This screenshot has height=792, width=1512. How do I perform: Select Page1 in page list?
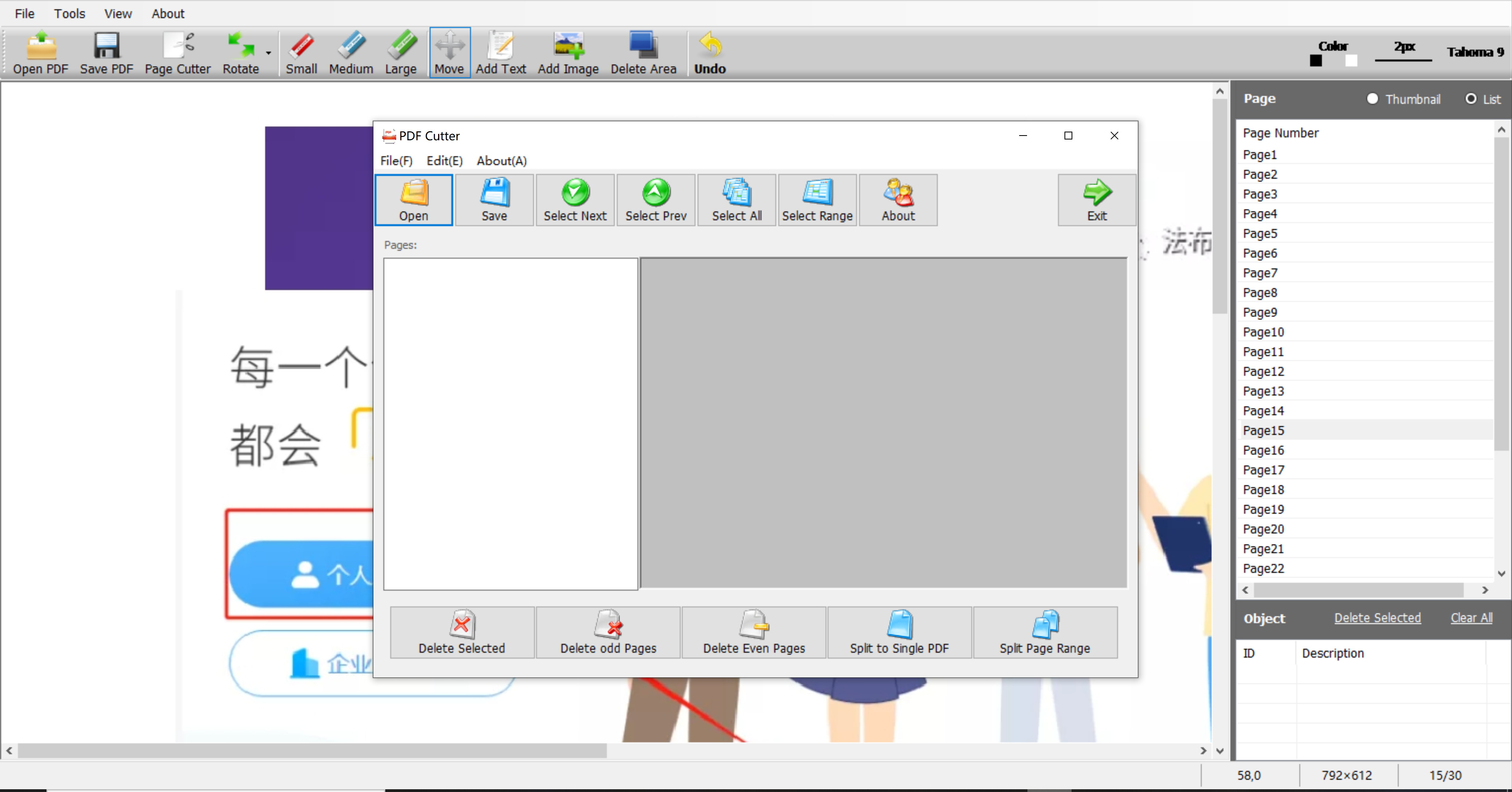(x=1364, y=154)
